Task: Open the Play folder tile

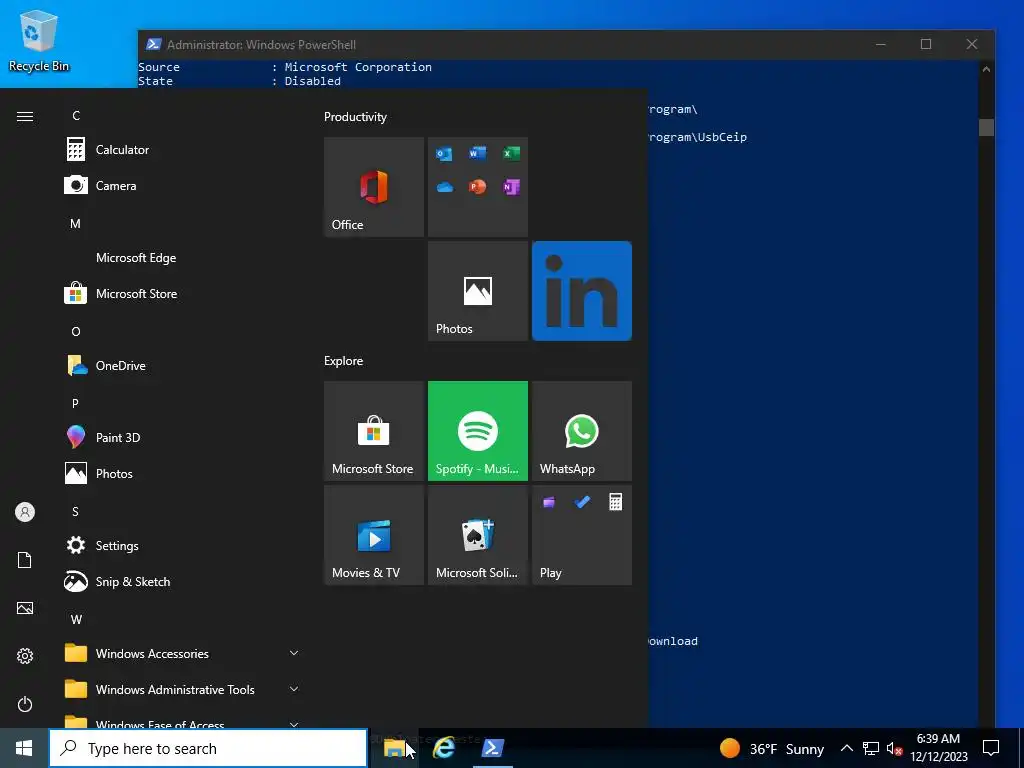Action: [x=582, y=535]
